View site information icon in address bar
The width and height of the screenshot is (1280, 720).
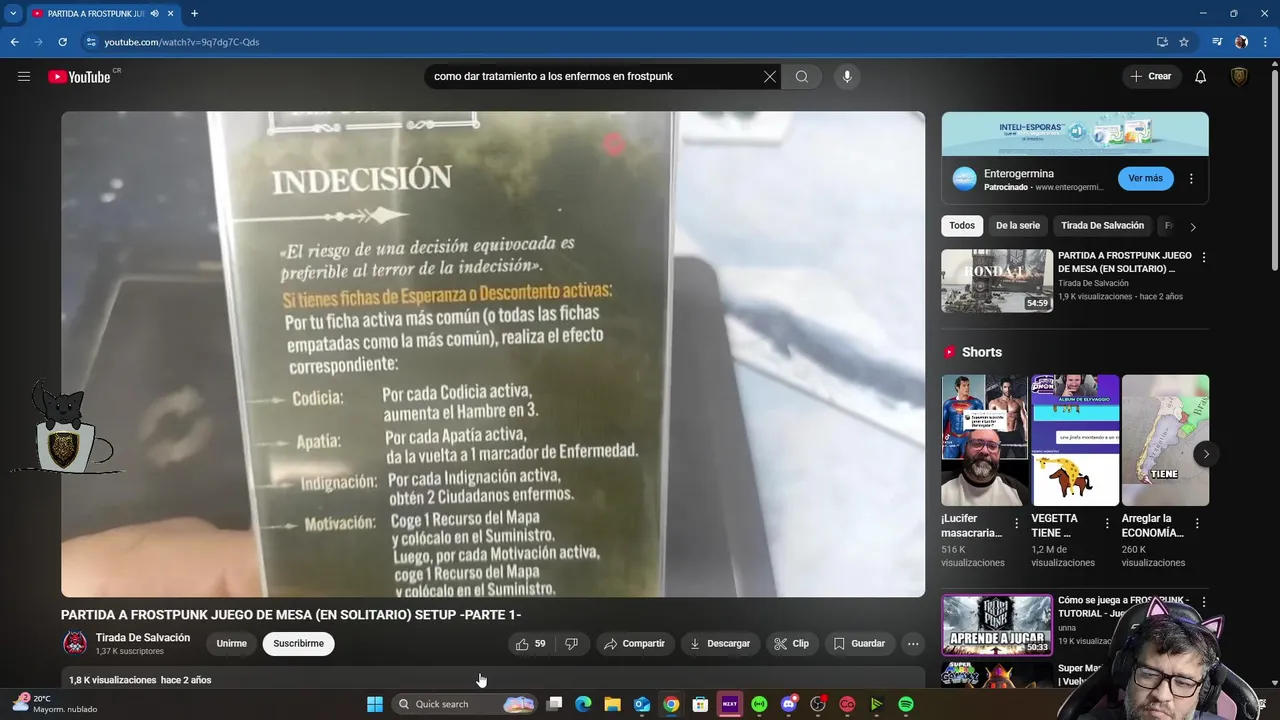coord(91,42)
